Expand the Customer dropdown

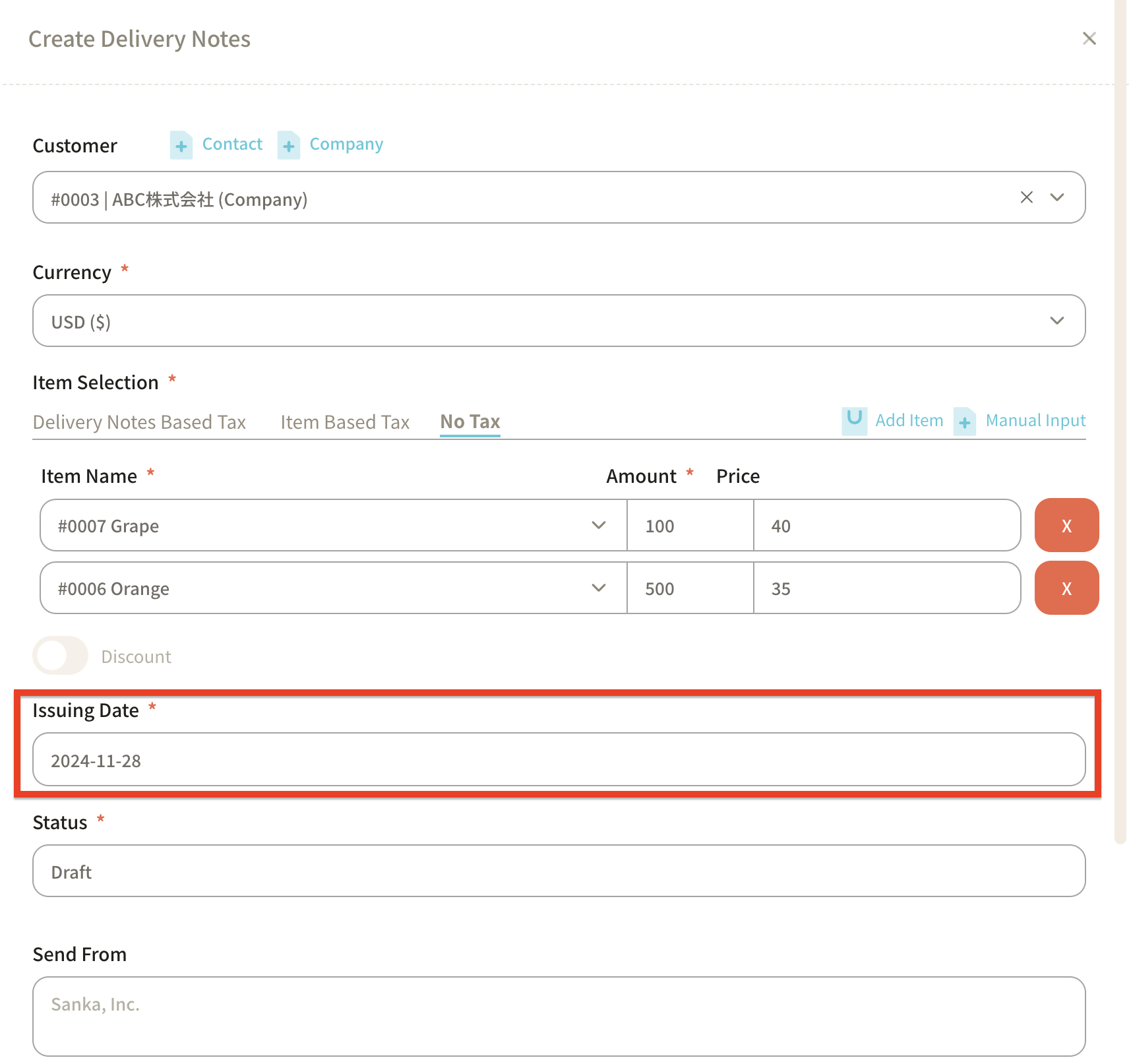[1056, 197]
